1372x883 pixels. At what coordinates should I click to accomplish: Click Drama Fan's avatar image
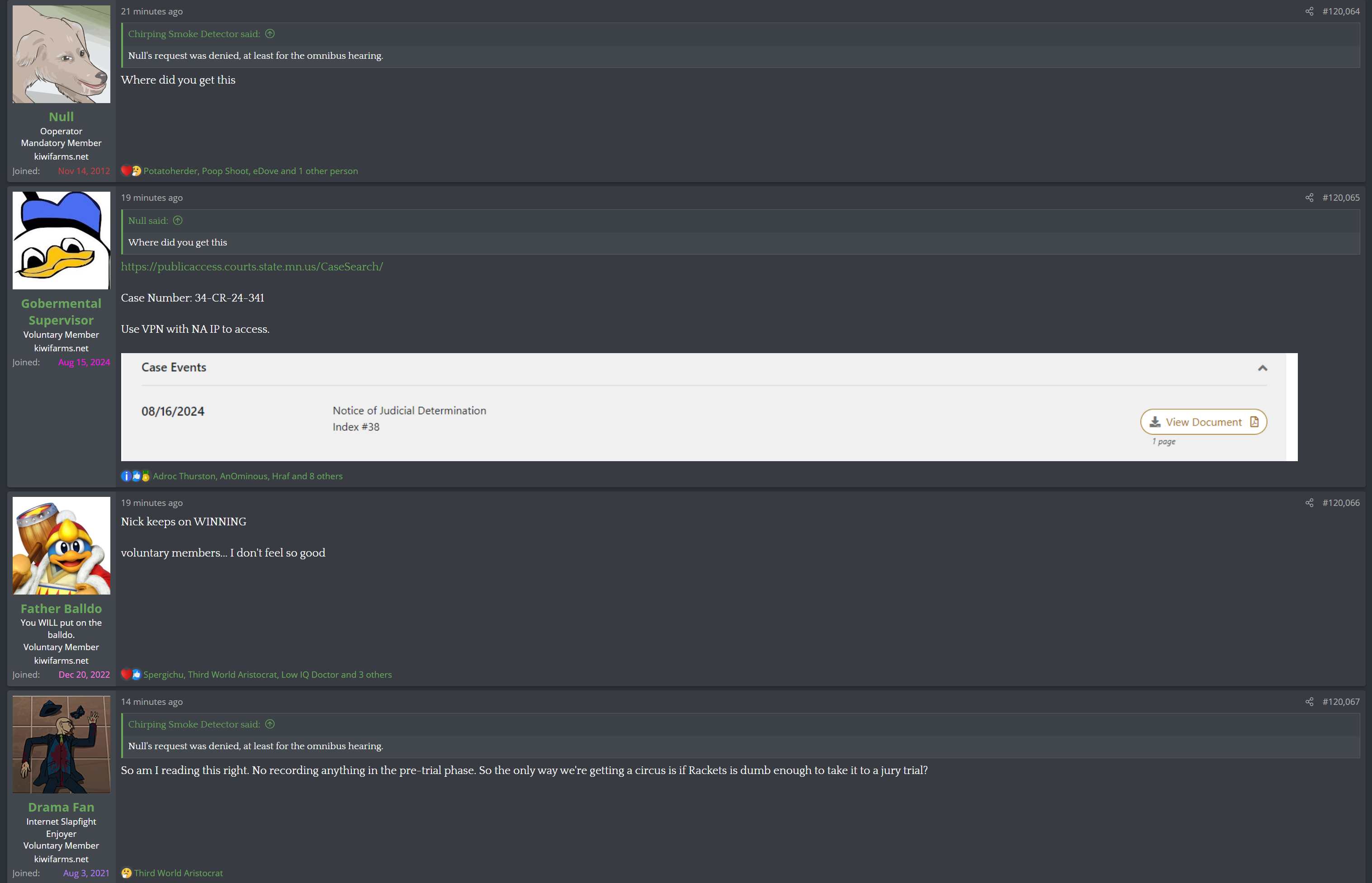62,744
